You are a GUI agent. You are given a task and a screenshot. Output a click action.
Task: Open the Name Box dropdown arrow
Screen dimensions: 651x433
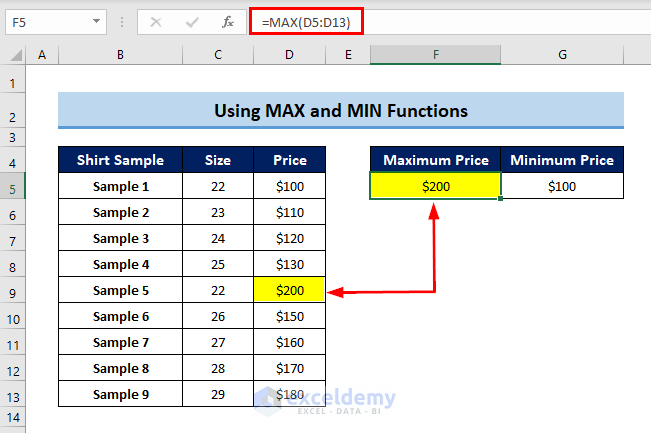[x=96, y=21]
